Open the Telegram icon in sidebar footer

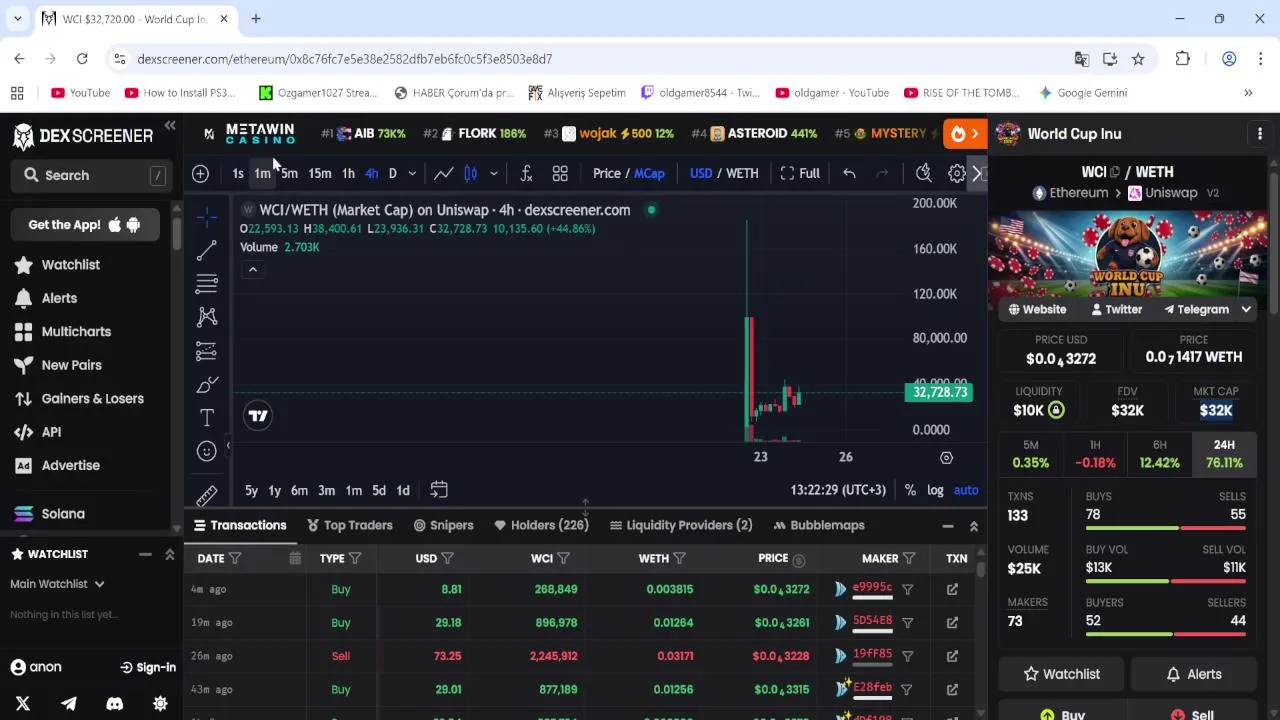click(x=69, y=704)
